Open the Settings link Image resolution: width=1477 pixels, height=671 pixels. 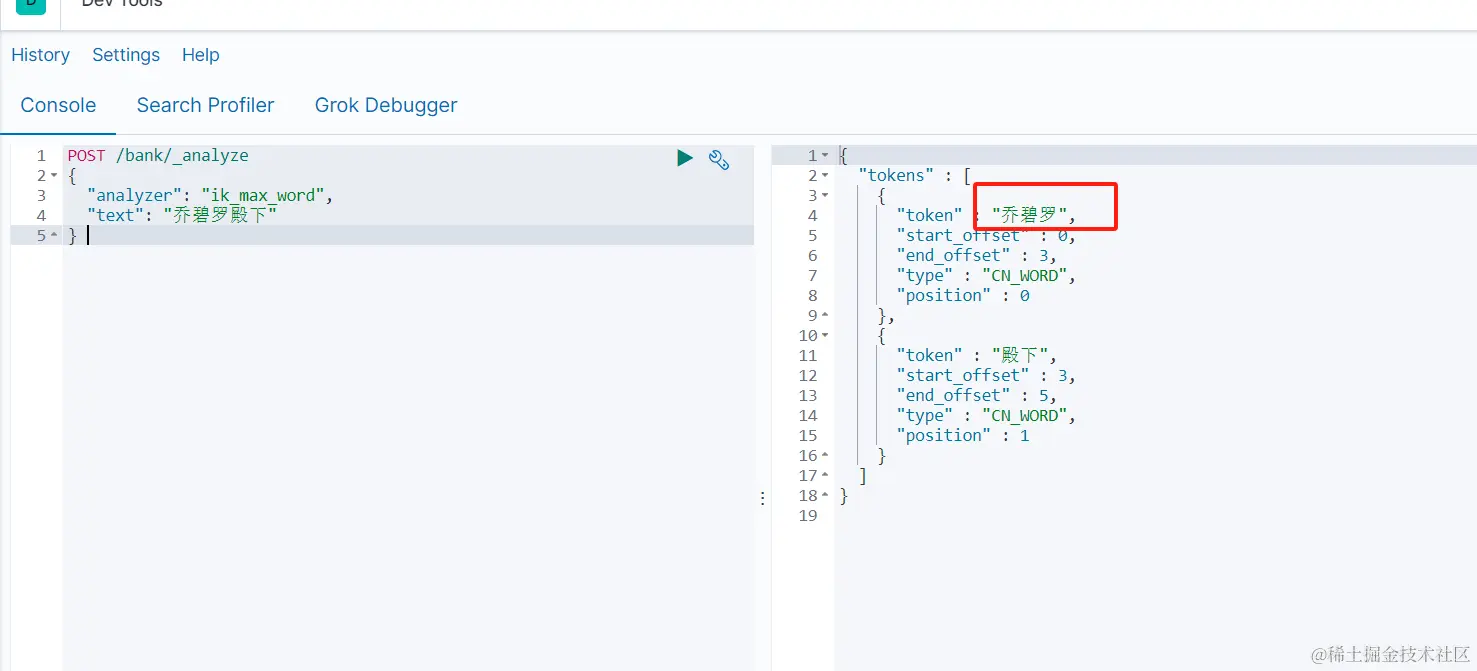coord(126,55)
